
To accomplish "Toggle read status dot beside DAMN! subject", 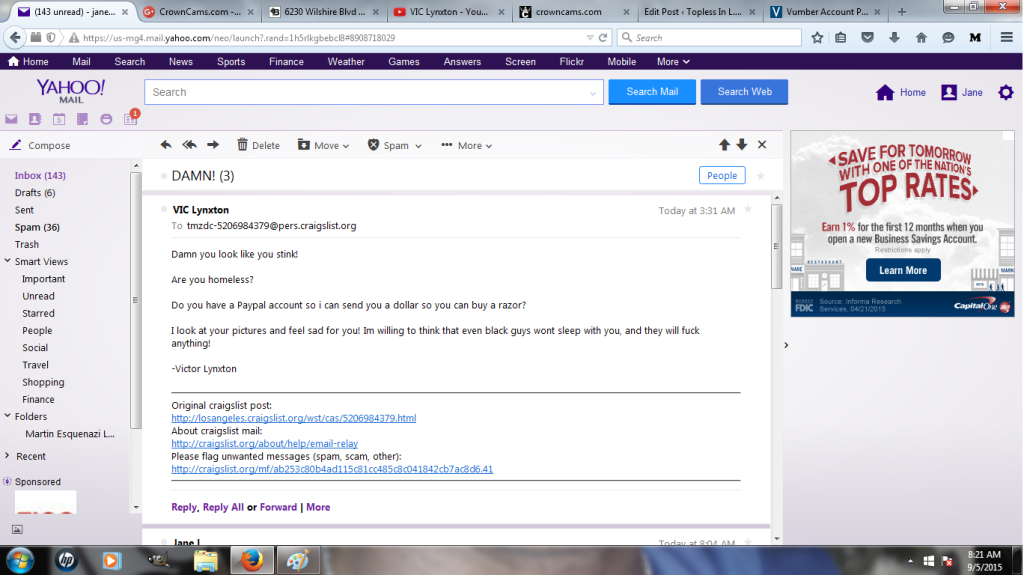I will coord(163,176).
